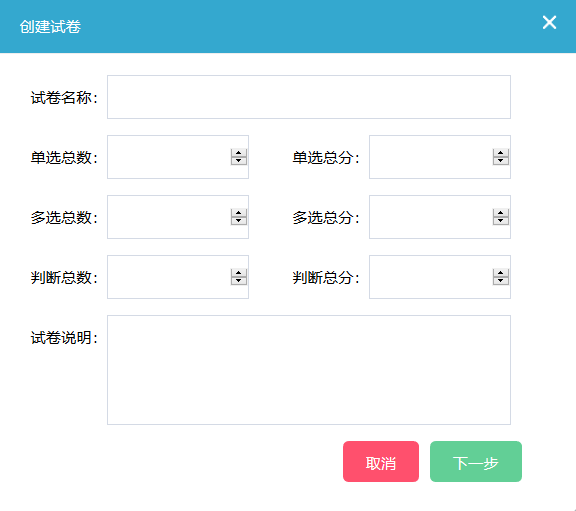576x511 pixels.
Task: Increase 判断总分 with up arrow
Action: (500, 273)
